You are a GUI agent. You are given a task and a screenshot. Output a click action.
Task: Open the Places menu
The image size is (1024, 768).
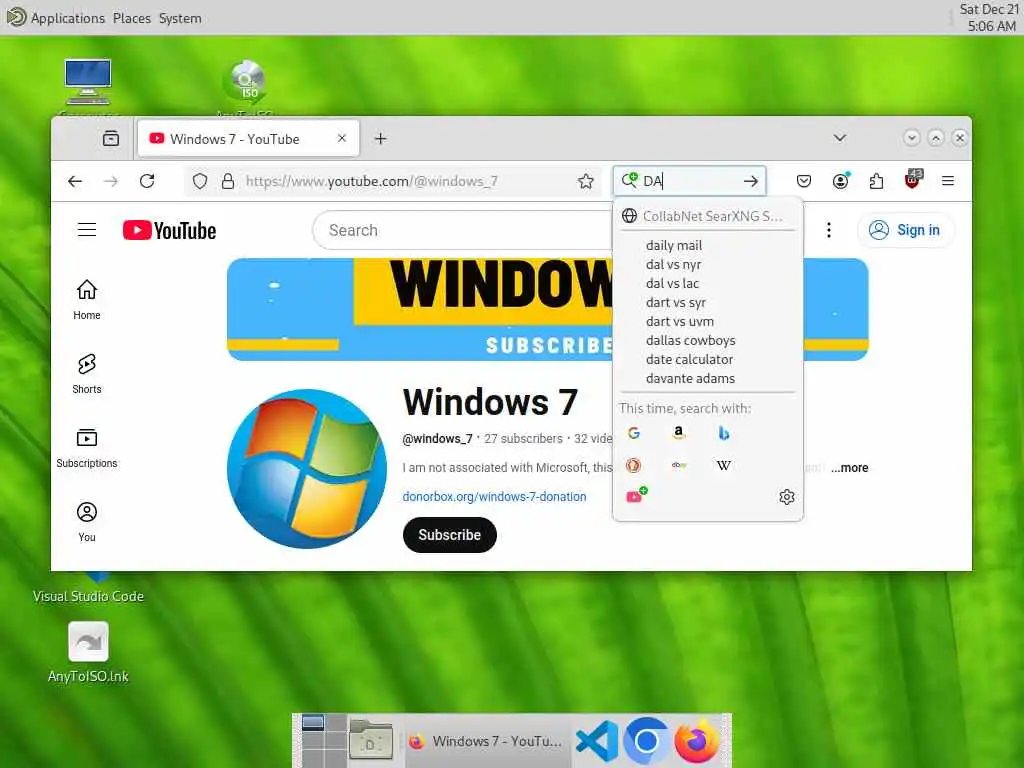click(132, 18)
